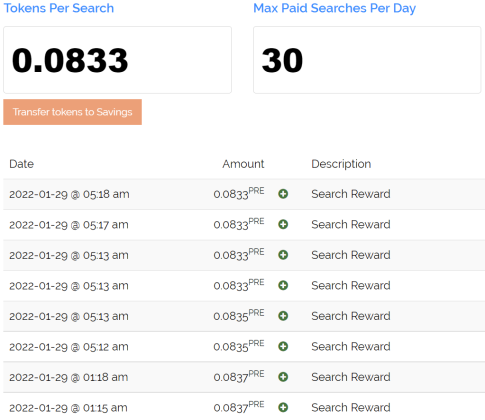The height and width of the screenshot is (420, 485).
Task: Select the 2022-01-29 @ 05:18 am row date
Action: pyautogui.click(x=69, y=194)
